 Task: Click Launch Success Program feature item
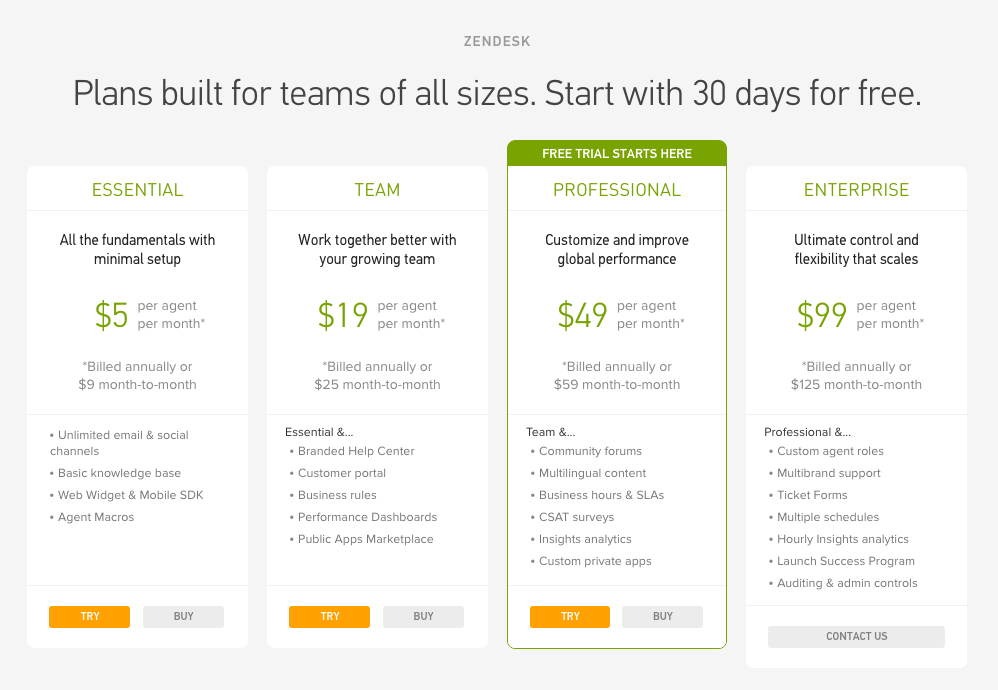846,561
